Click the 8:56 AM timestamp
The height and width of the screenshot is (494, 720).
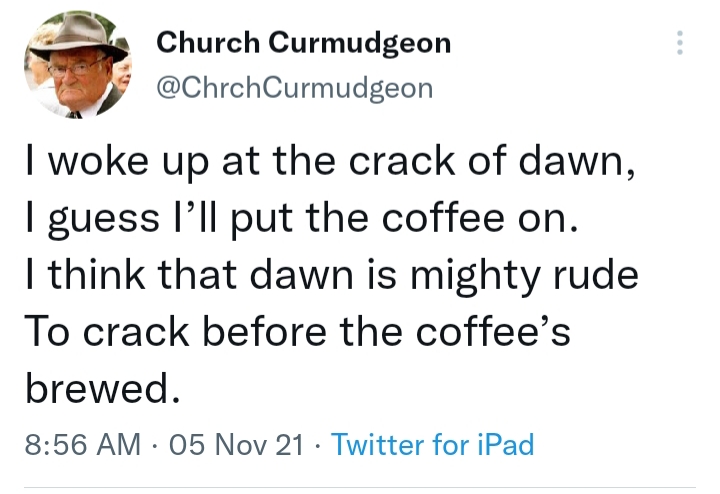[81, 444]
